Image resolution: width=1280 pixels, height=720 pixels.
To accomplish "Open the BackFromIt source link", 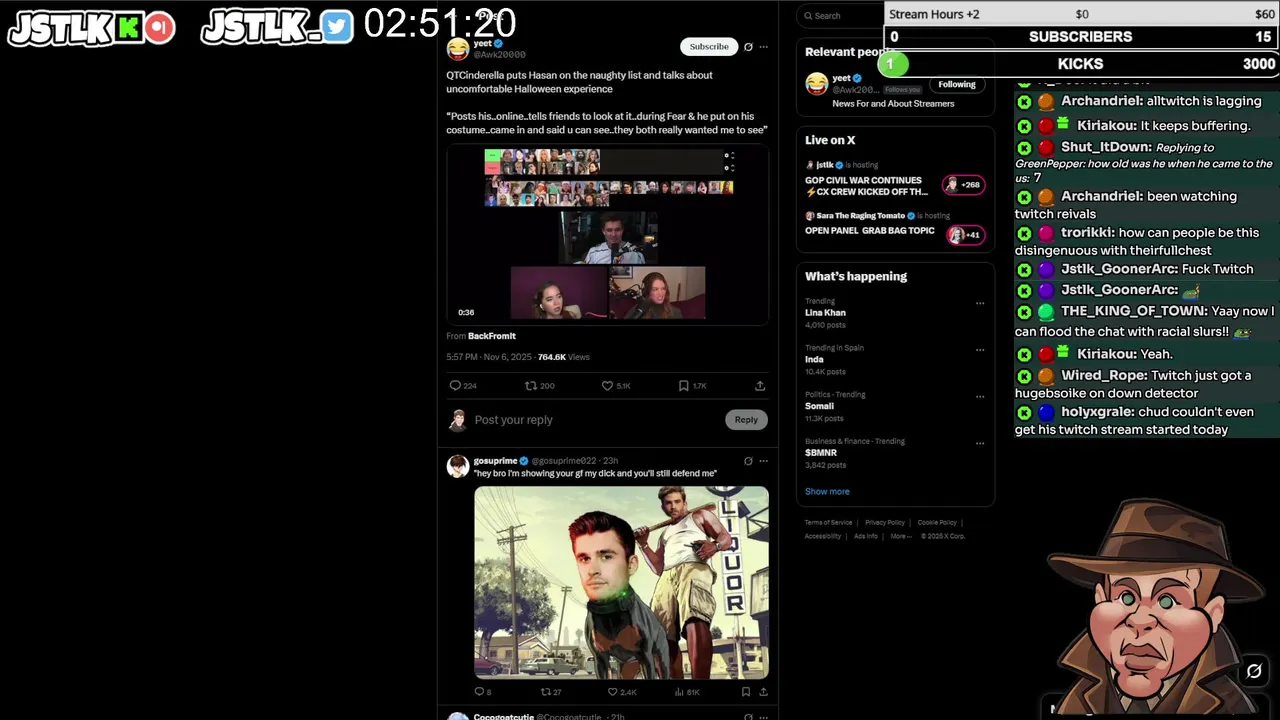I will tap(492, 336).
